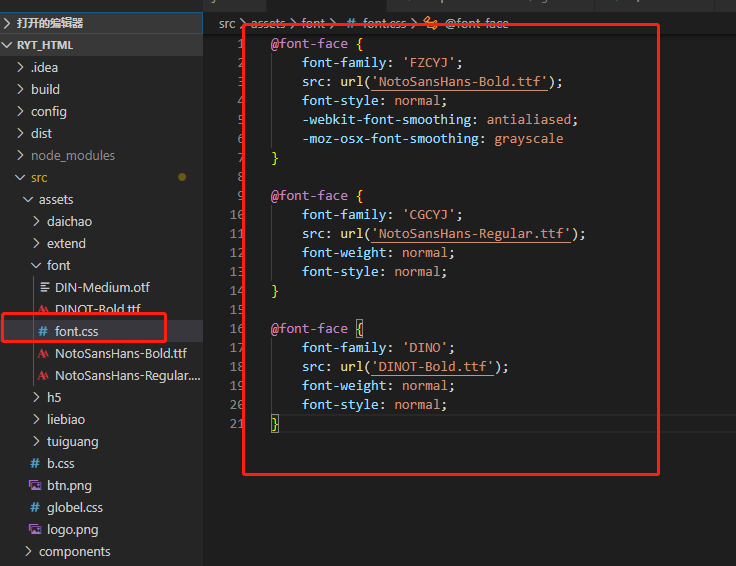Open DINOT-Bold.ttf file in the tree
736x566 pixels.
(x=98, y=309)
